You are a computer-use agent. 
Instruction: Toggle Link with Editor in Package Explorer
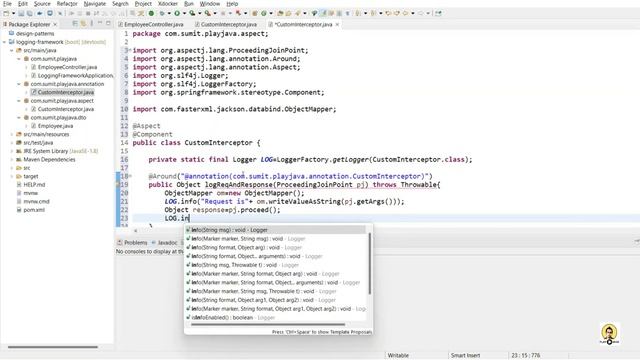(83, 24)
